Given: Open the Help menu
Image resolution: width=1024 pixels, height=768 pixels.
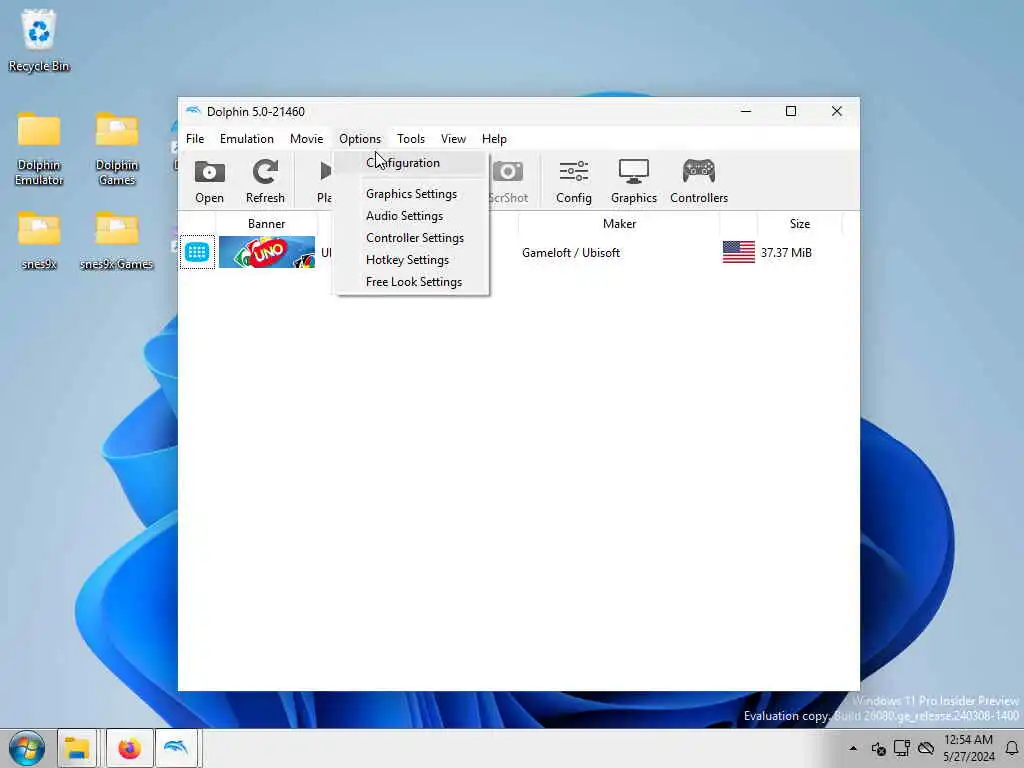Looking at the screenshot, I should [x=494, y=138].
